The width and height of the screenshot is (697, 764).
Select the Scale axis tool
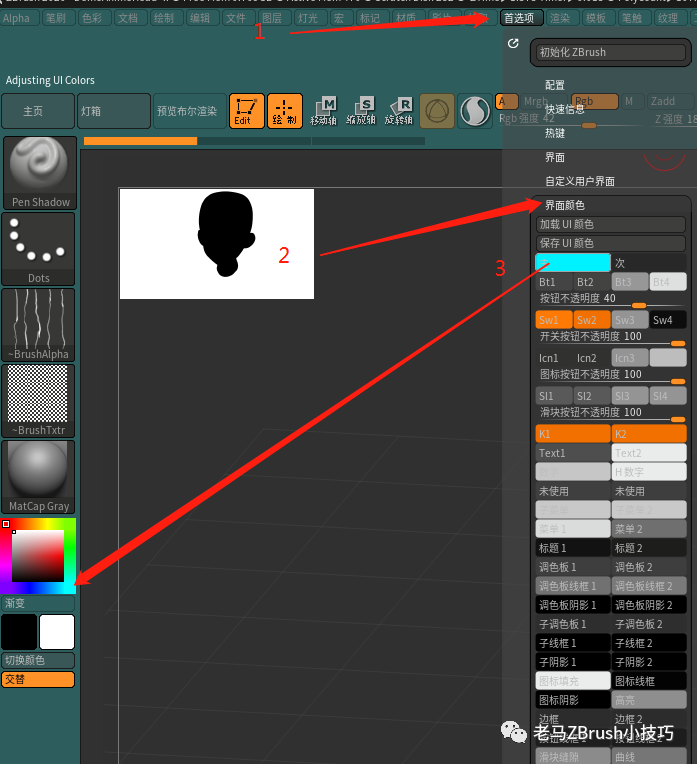point(361,111)
